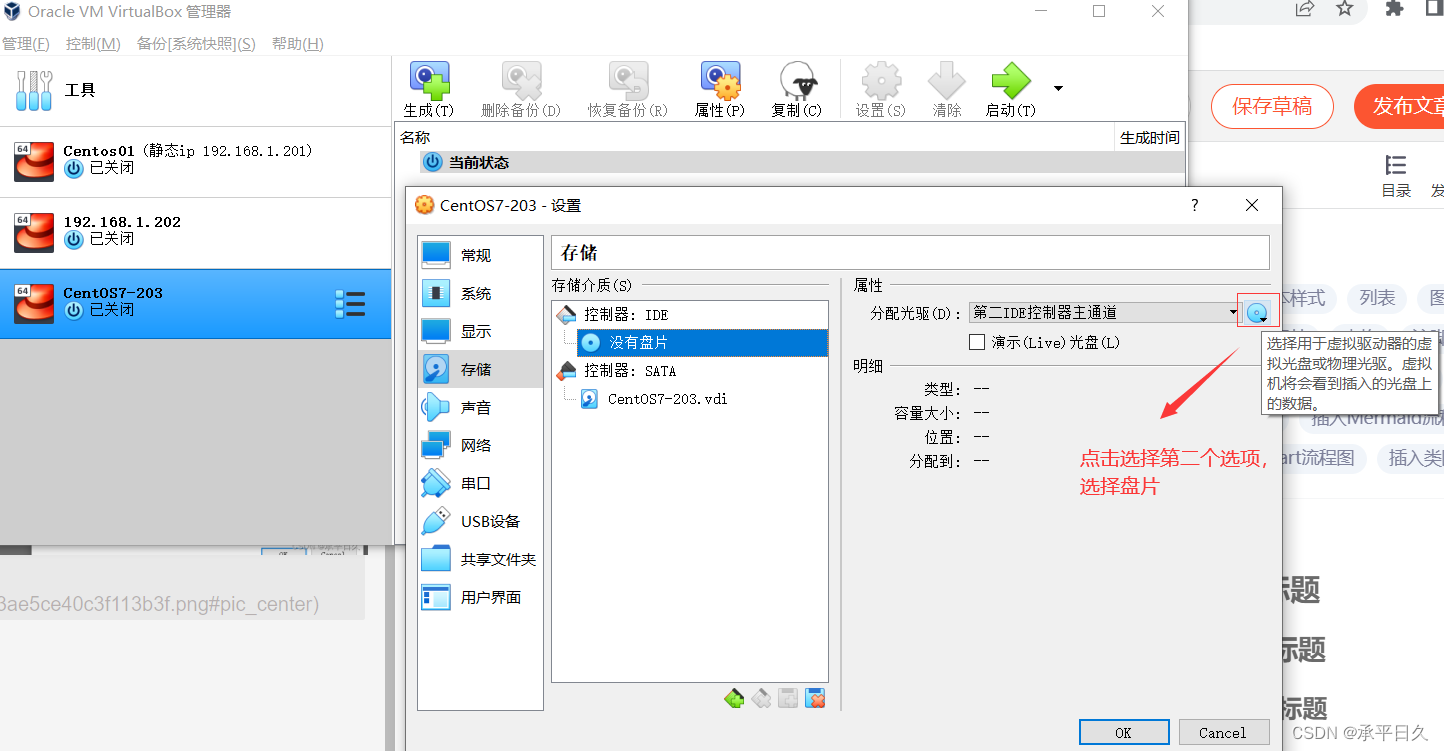Viewport: 1444px width, 751px height.
Task: Open the 管理(F) menu
Action: (x=26, y=44)
